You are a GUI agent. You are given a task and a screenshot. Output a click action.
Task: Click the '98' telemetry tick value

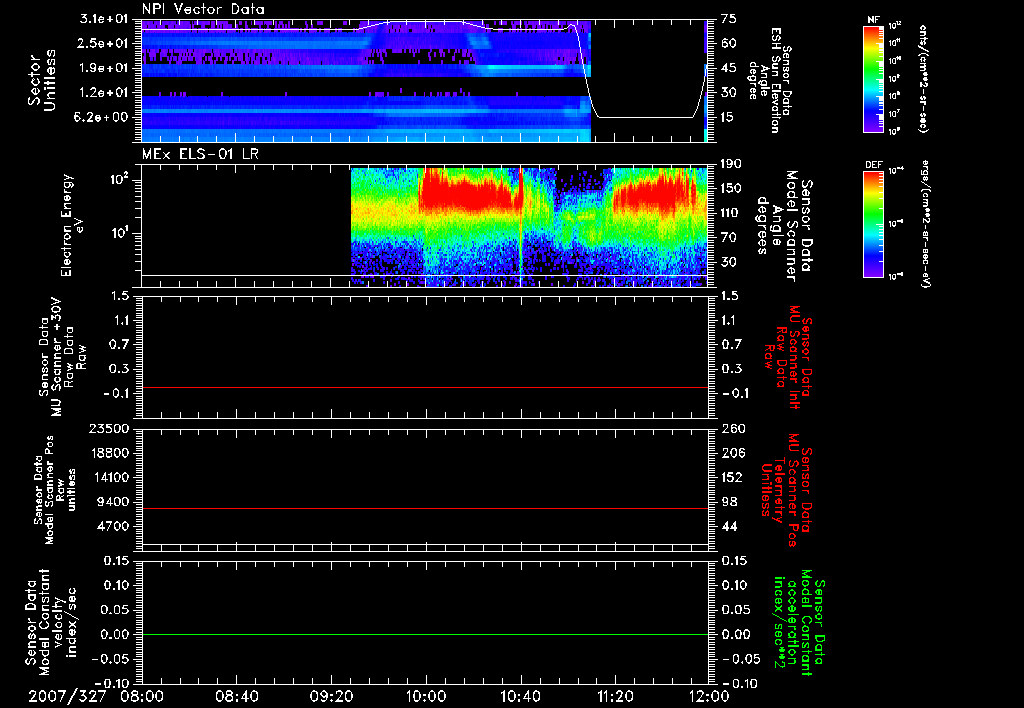coord(729,502)
